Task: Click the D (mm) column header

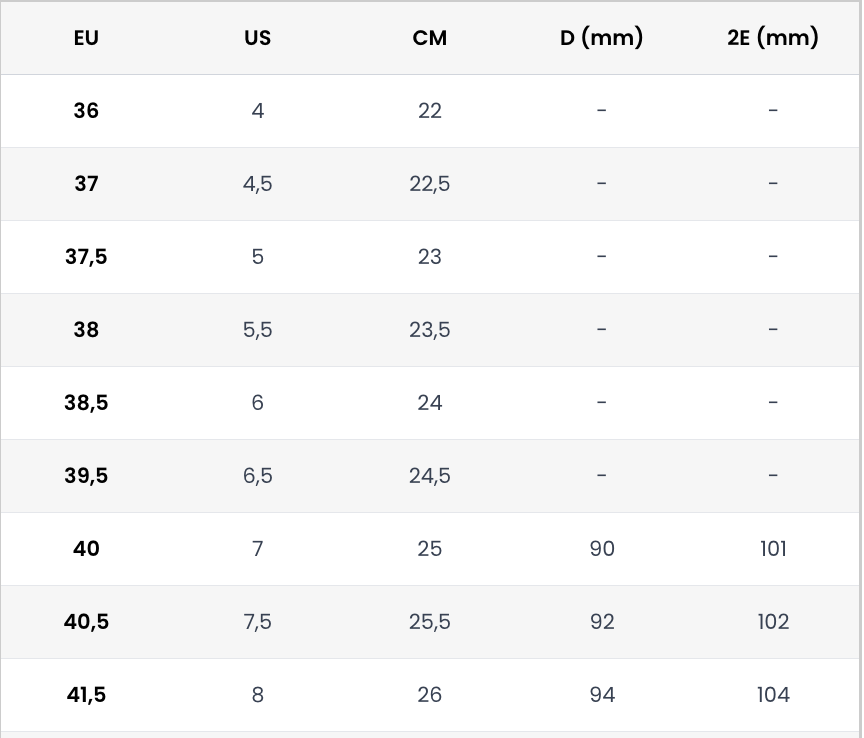Action: click(x=601, y=38)
